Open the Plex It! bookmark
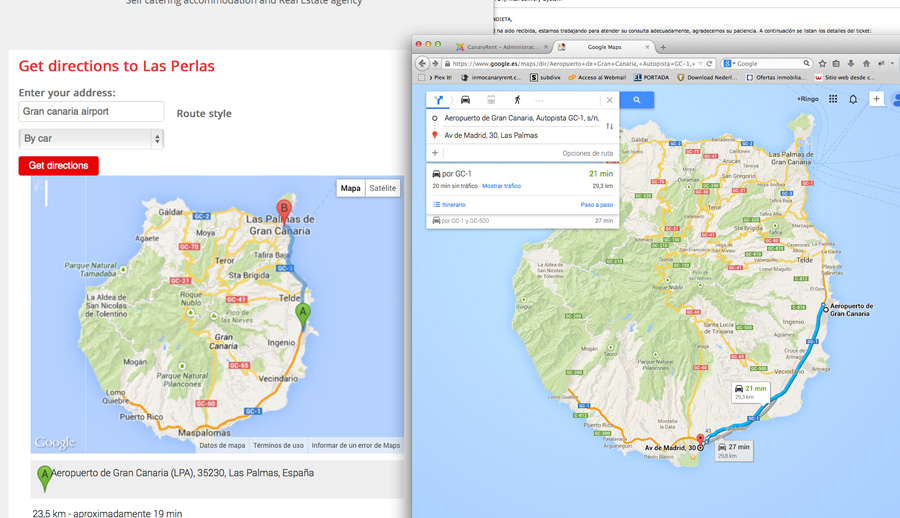The height and width of the screenshot is (518, 900). pyautogui.click(x=441, y=77)
